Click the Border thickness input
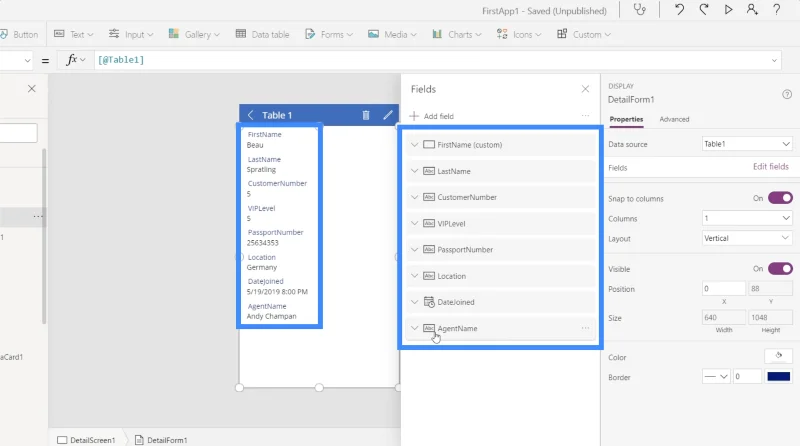This screenshot has height=446, width=800. pos(747,377)
